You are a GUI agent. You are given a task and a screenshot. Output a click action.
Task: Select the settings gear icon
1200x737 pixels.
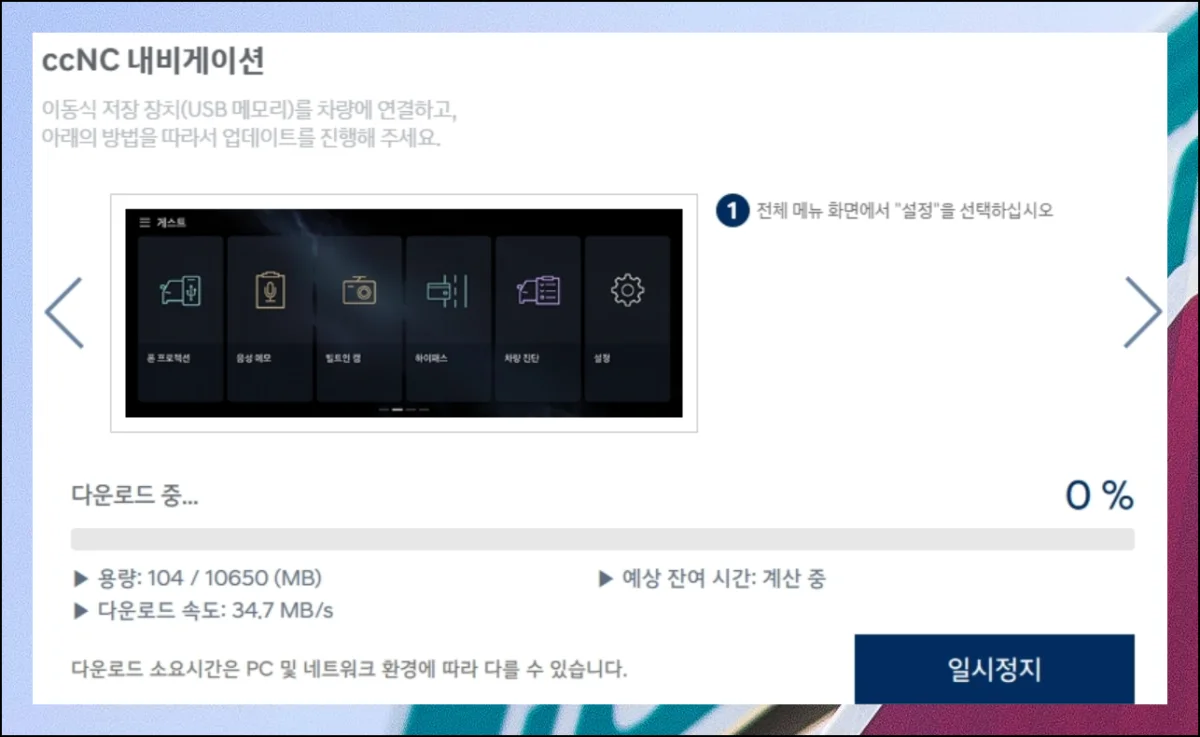pyautogui.click(x=627, y=291)
